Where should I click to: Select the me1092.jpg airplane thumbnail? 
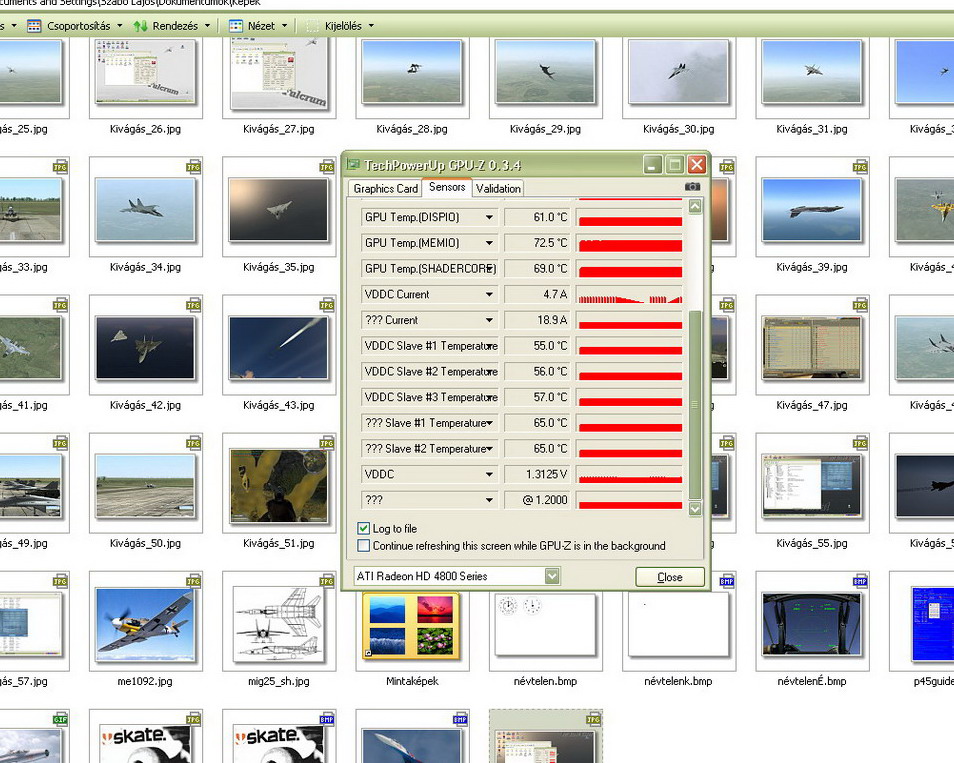point(145,624)
